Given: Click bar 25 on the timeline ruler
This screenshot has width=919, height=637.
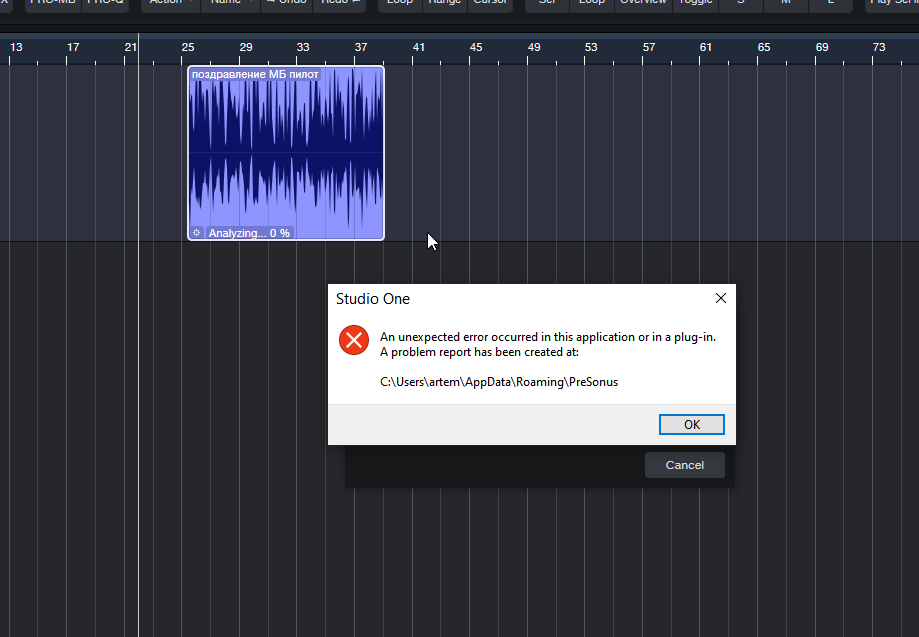Looking at the screenshot, I should click(188, 47).
